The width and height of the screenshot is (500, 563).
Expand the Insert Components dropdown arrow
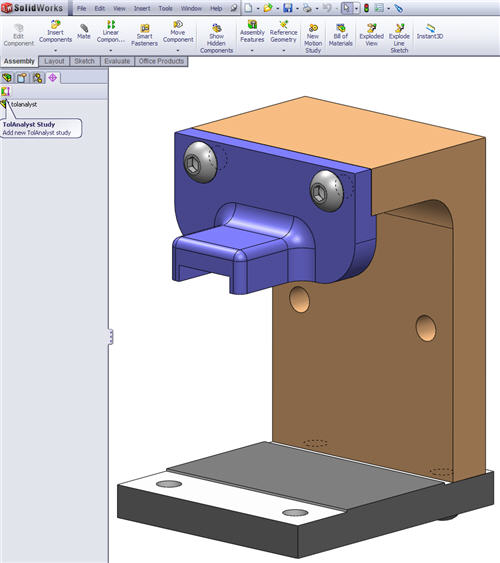click(x=55, y=51)
